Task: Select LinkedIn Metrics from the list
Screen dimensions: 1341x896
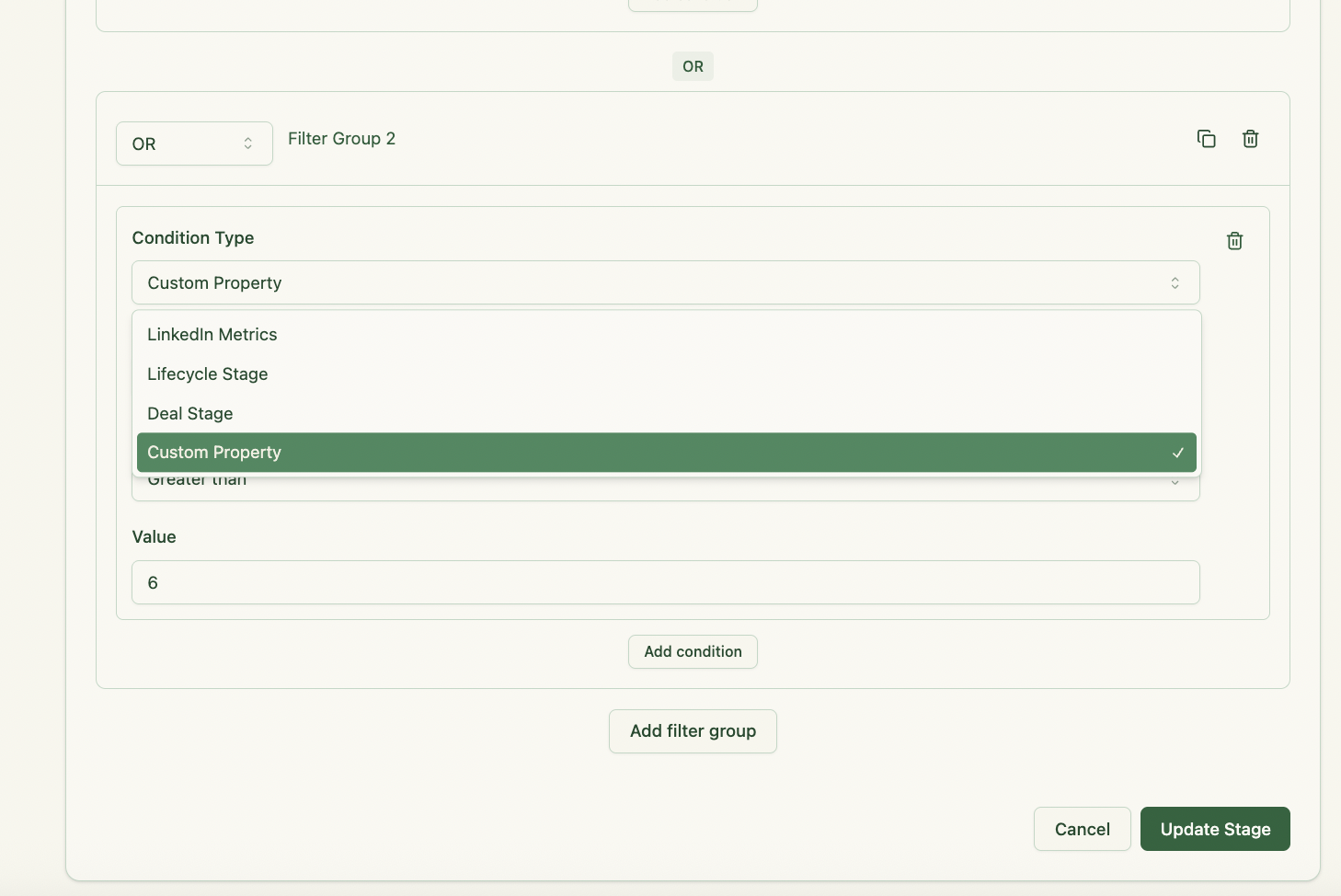Action: click(x=212, y=335)
